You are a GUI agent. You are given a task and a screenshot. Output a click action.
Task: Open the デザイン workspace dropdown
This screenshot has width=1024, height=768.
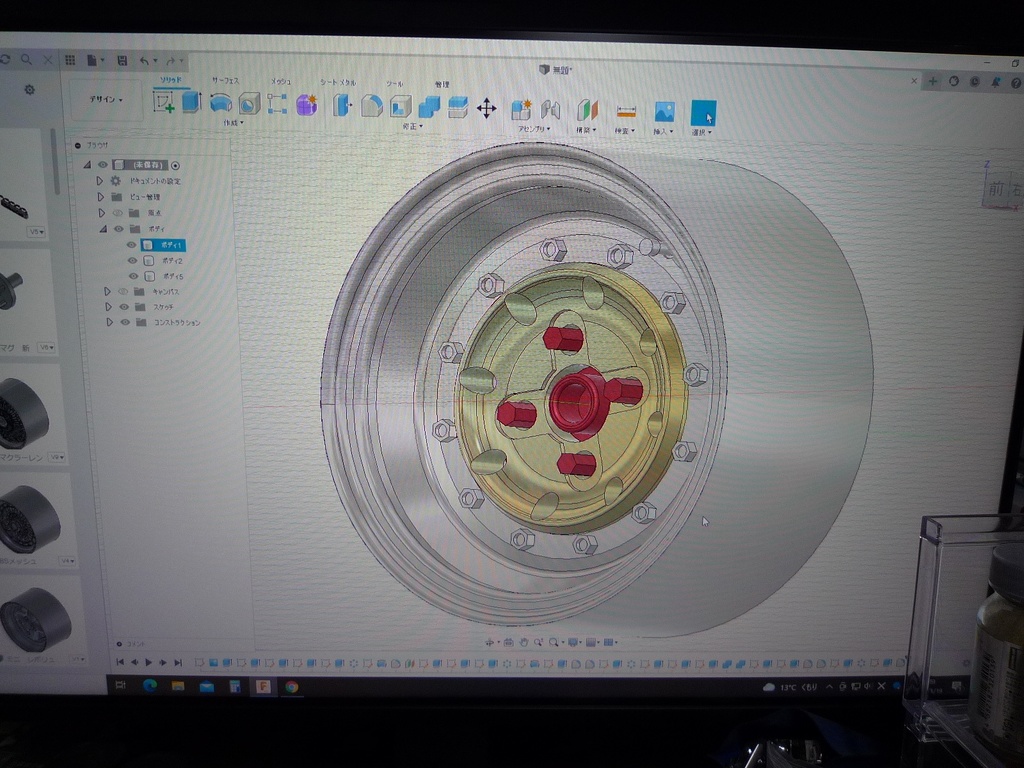click(x=106, y=99)
